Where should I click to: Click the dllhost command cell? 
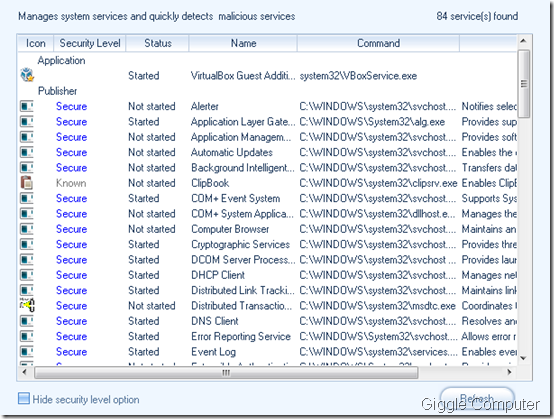378,214
